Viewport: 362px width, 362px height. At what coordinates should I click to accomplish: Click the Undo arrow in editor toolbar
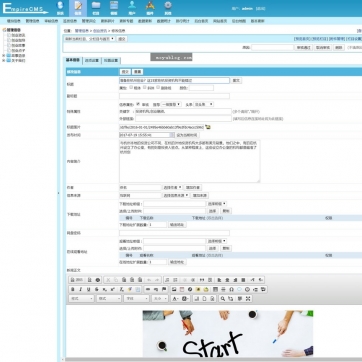coord(149,280)
